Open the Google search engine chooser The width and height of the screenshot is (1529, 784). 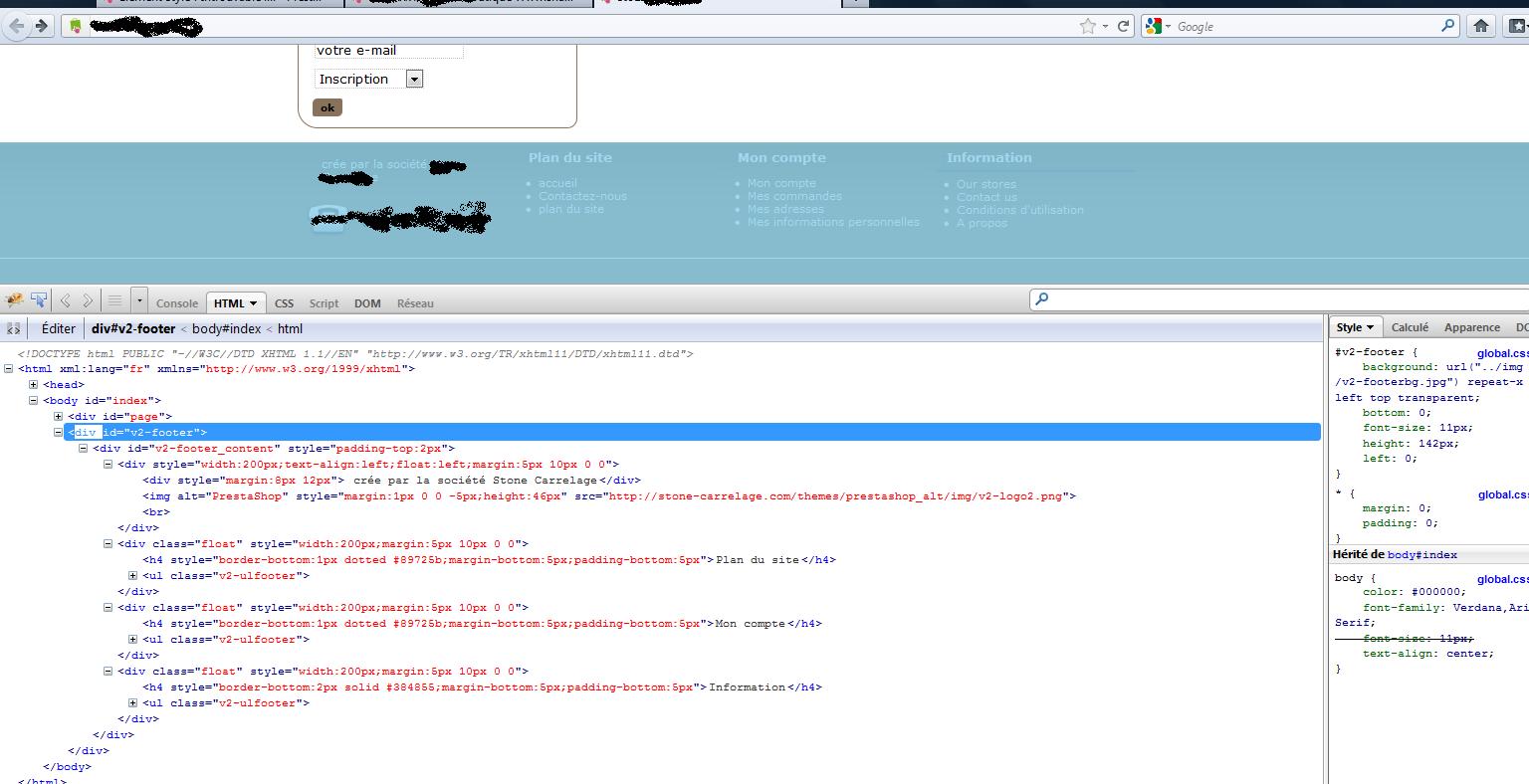pyautogui.click(x=1158, y=27)
